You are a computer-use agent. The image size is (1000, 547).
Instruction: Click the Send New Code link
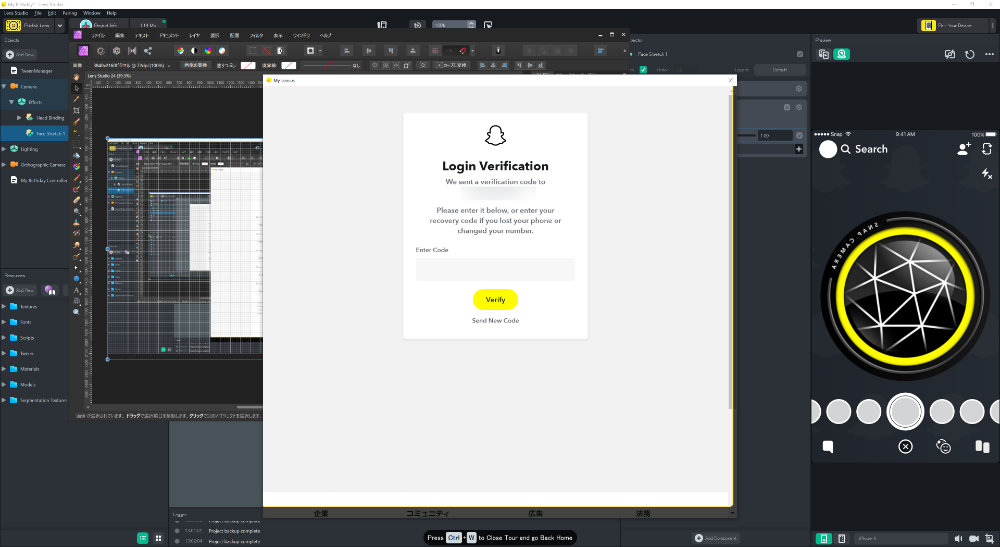point(496,321)
